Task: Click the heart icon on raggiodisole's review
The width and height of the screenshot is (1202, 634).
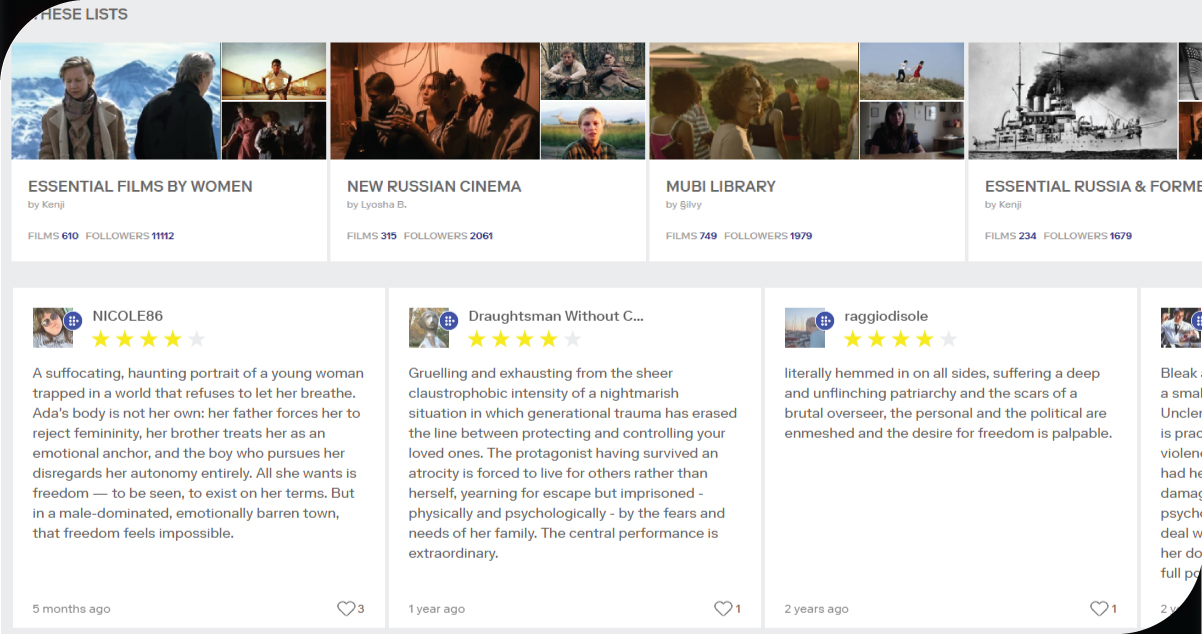Action: point(1098,608)
